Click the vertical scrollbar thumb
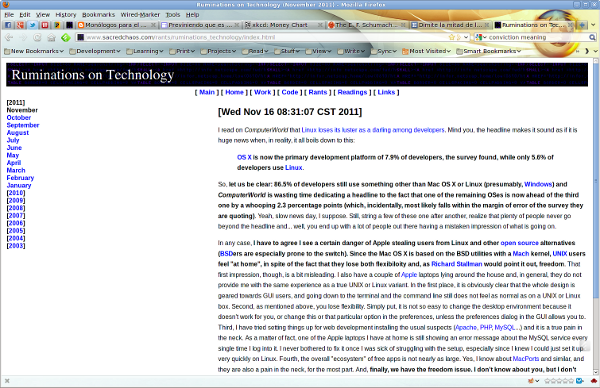This screenshot has height=388, width=600. [595, 182]
